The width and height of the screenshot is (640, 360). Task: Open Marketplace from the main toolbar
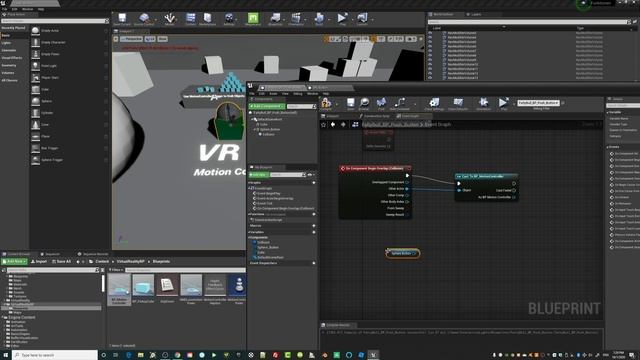click(x=207, y=19)
